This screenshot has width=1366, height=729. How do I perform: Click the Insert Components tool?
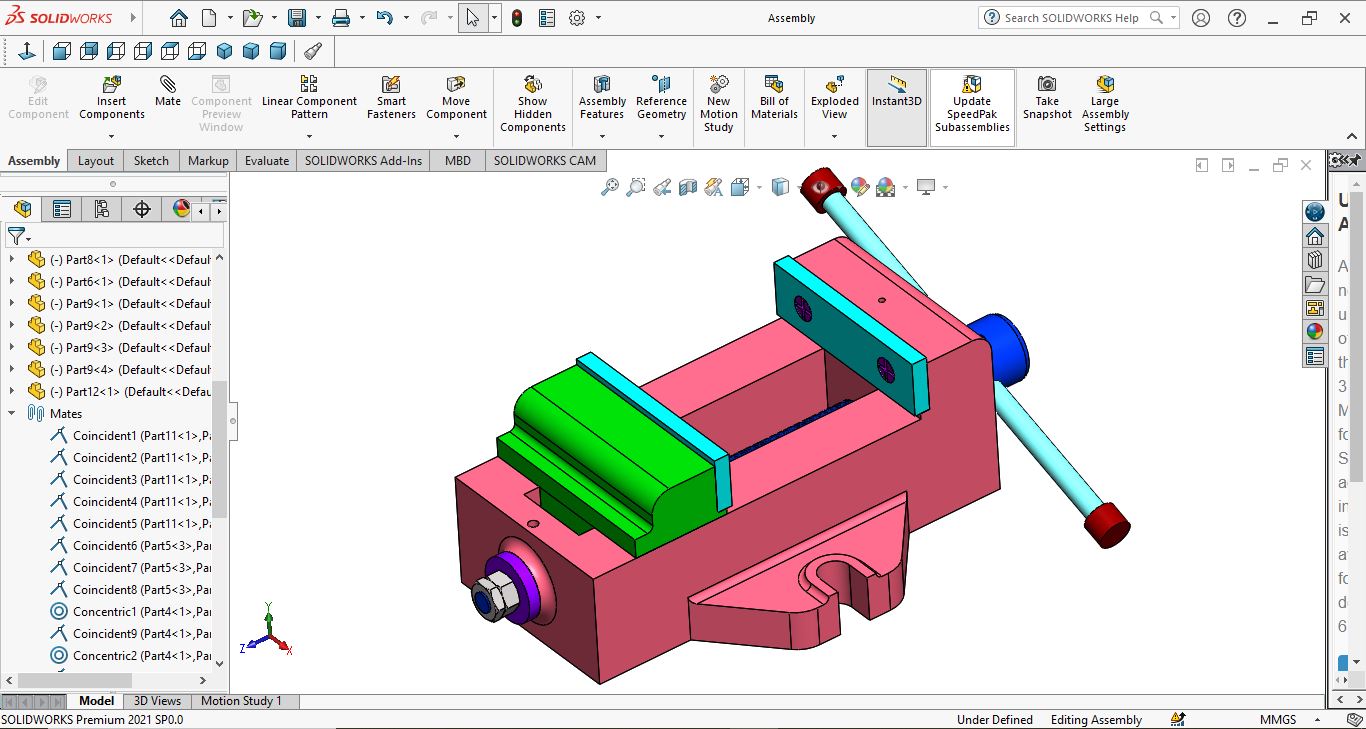112,98
